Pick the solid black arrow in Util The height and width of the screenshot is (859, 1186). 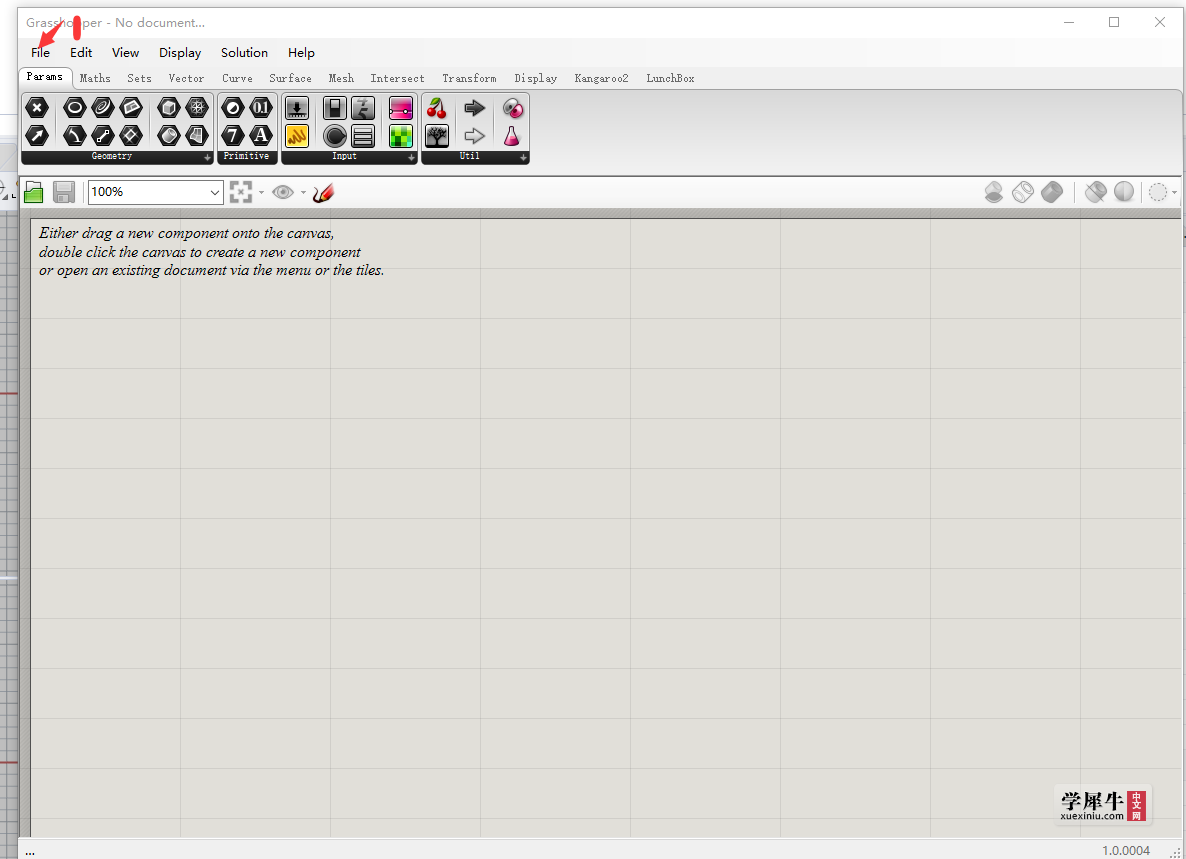(x=474, y=108)
